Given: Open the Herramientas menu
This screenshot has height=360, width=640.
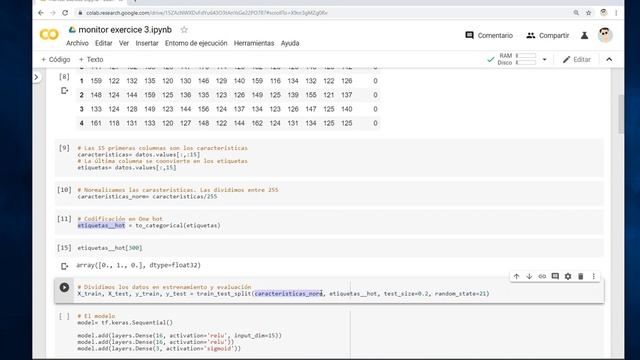Looking at the screenshot, I should click(x=254, y=43).
